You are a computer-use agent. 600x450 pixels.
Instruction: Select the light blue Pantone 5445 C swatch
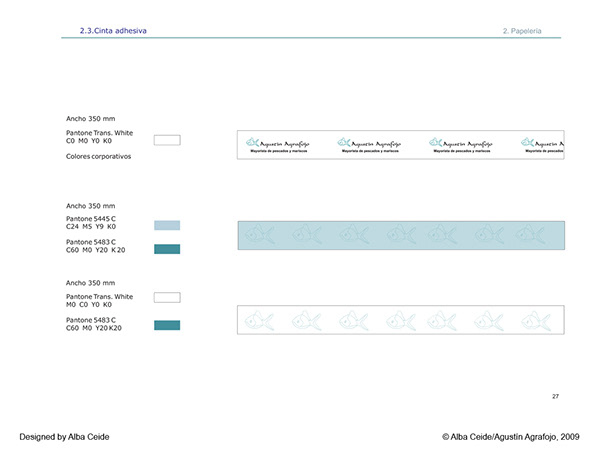pyautogui.click(x=167, y=225)
